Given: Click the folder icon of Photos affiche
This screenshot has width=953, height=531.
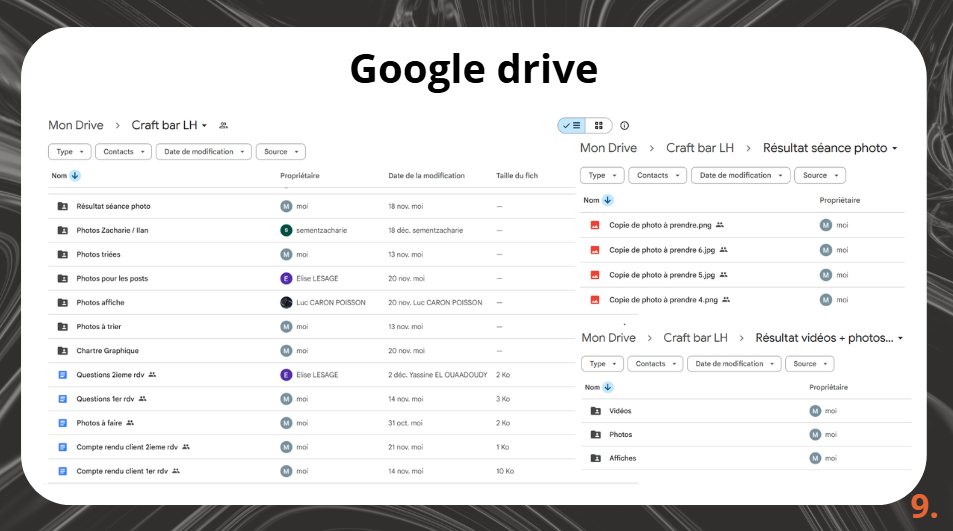Looking at the screenshot, I should coord(62,303).
